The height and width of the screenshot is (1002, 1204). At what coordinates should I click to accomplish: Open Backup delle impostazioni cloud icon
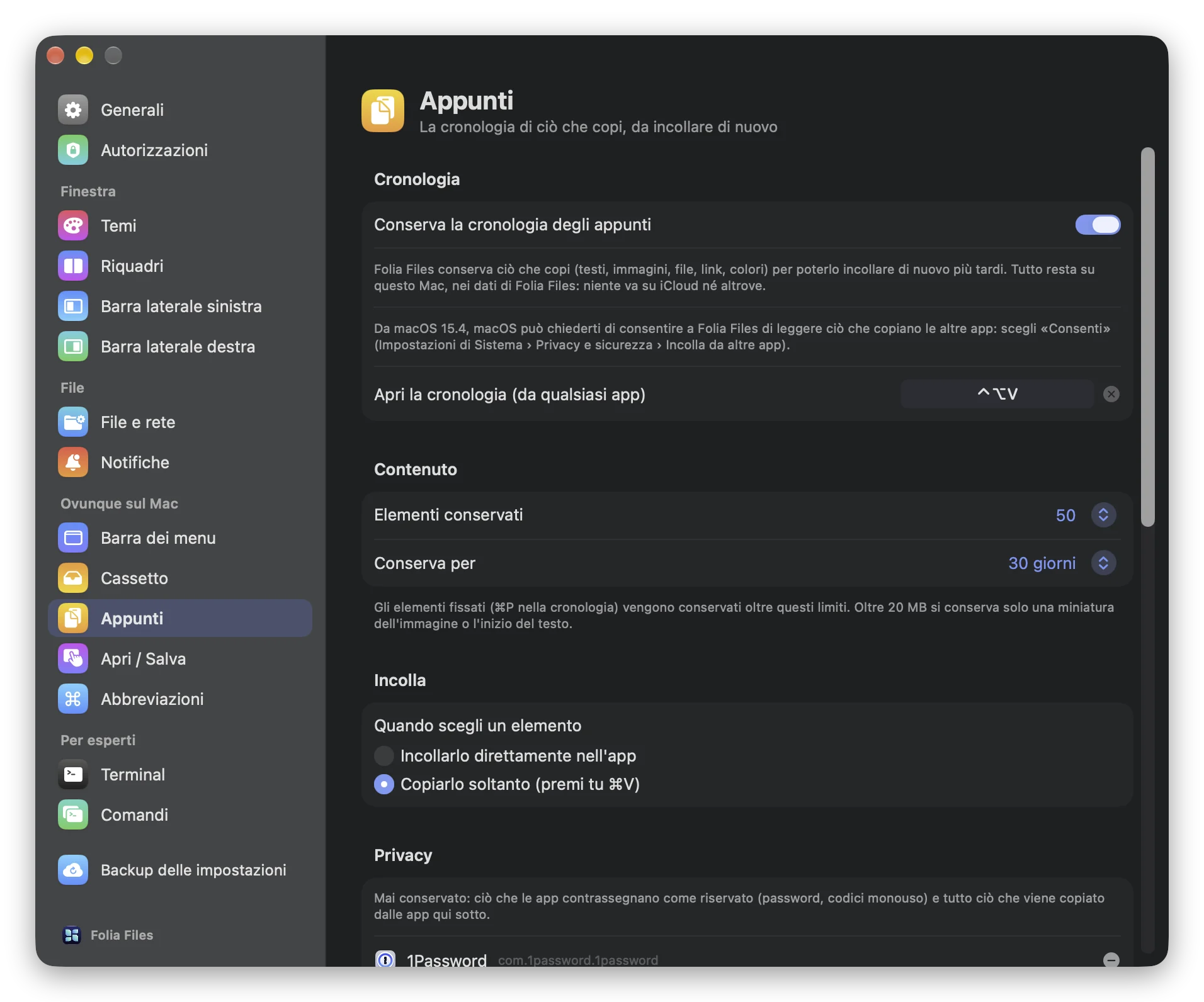73,870
